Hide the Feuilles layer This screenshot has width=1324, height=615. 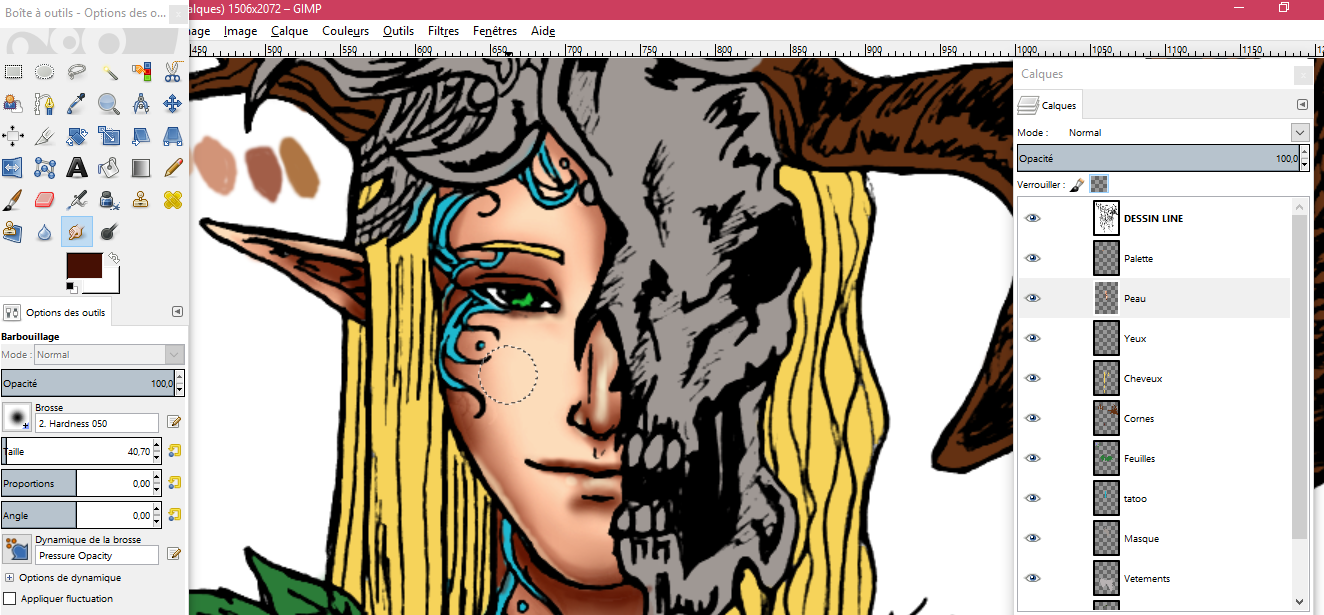(1033, 458)
